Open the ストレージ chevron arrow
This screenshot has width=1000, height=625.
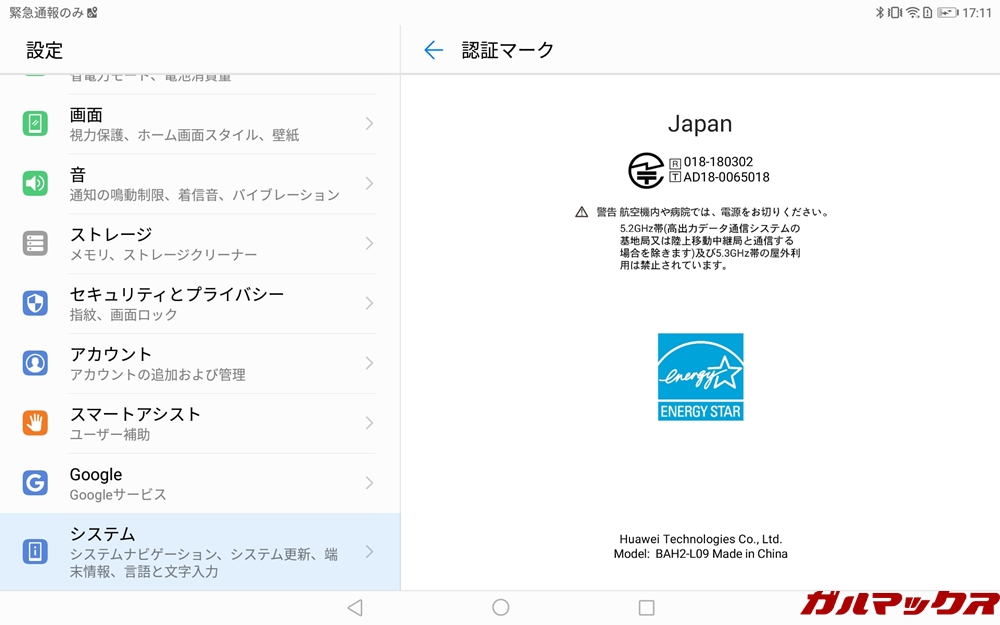(x=371, y=244)
